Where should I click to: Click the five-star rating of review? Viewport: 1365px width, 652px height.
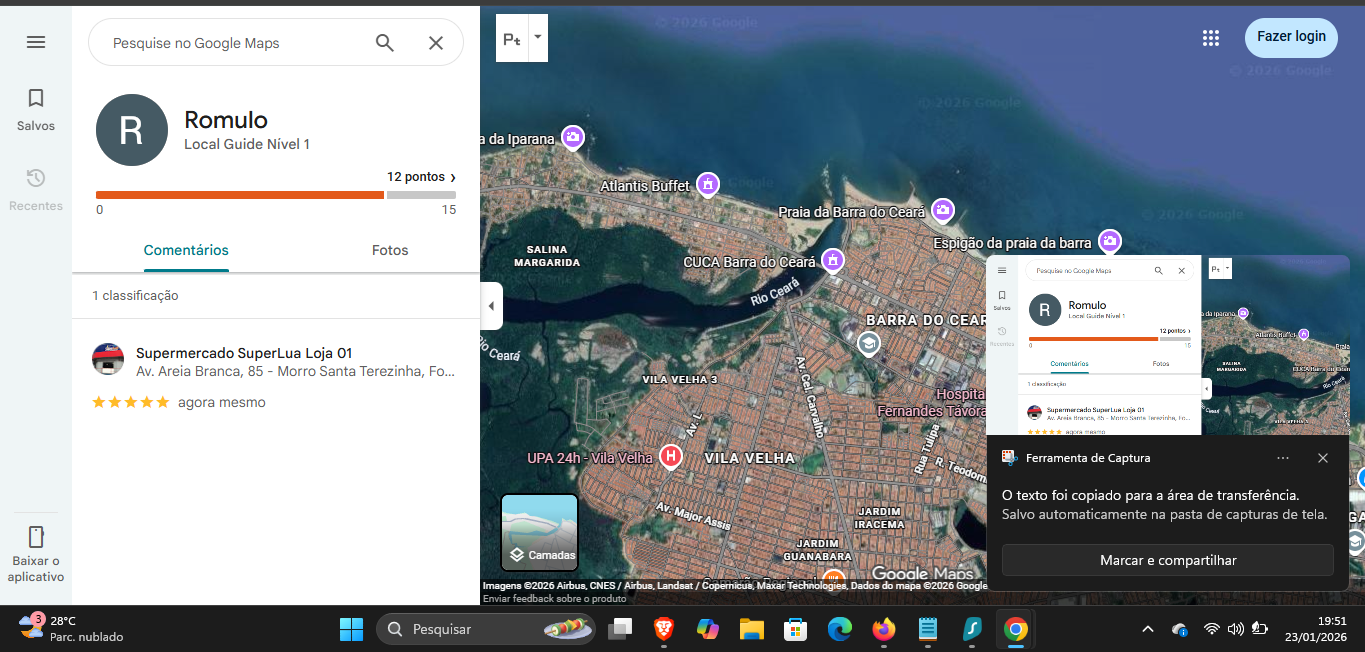click(x=131, y=402)
